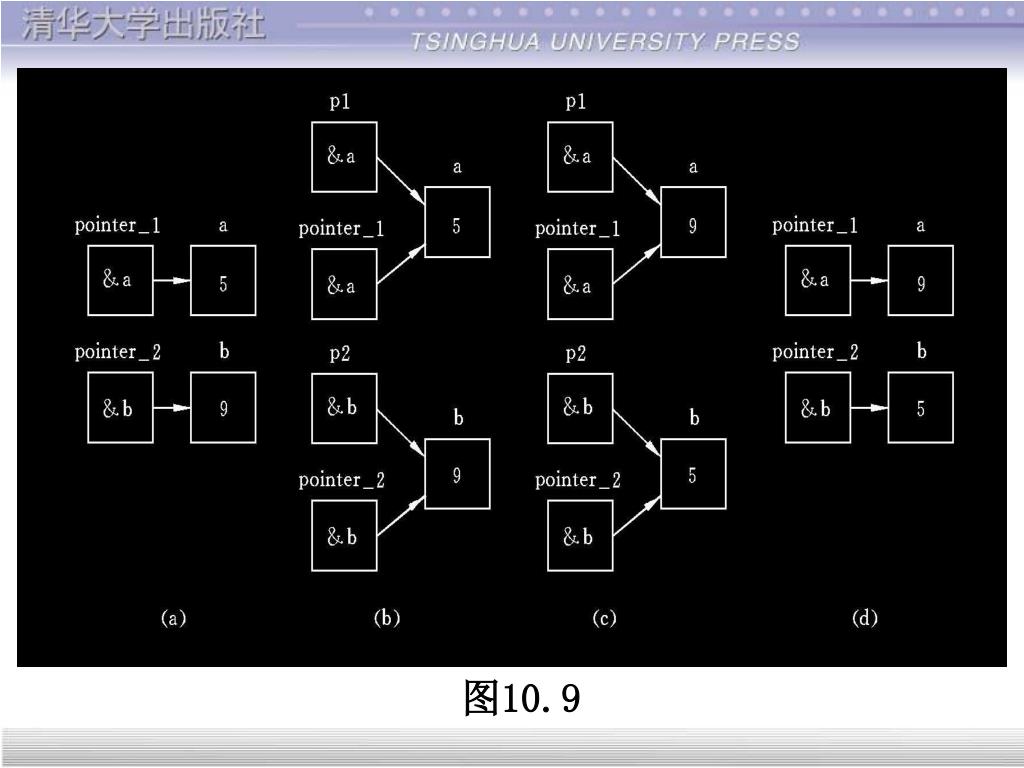Click pointer_2 label in diagram (b)
This screenshot has width=1024, height=768.
point(342,480)
